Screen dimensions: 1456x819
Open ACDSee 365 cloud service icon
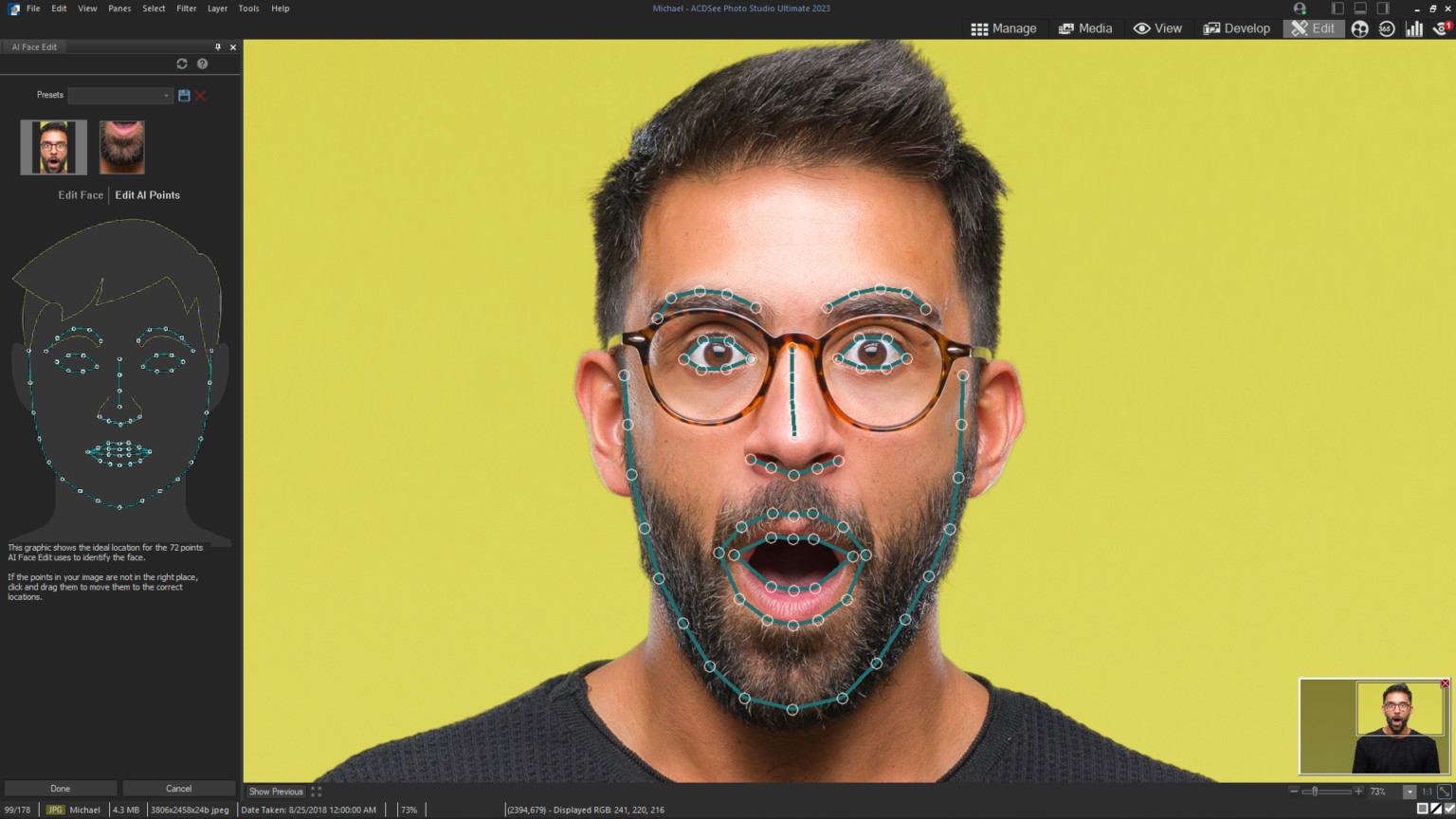[1385, 29]
